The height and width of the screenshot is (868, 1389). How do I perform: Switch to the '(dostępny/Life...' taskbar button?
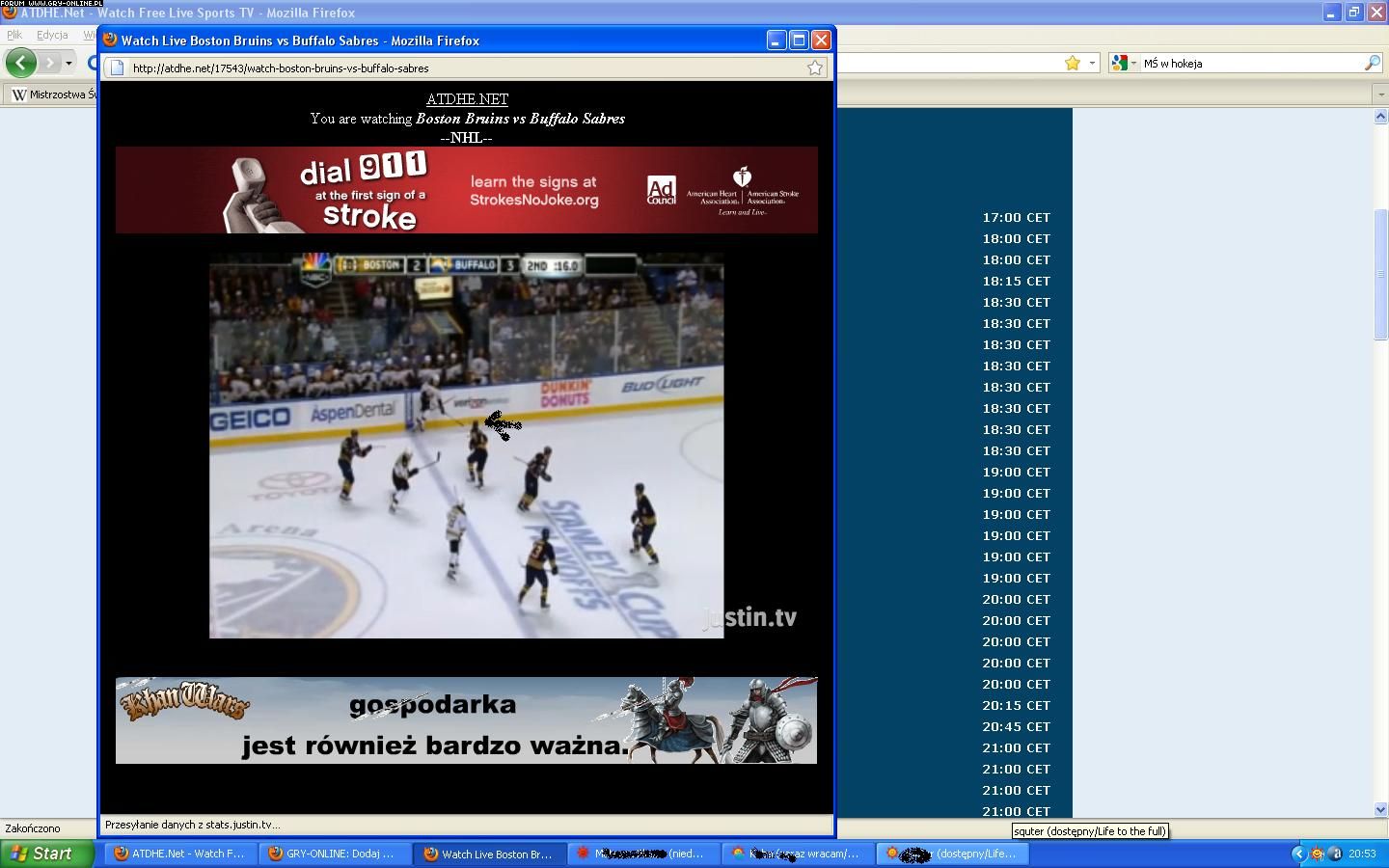[x=953, y=854]
